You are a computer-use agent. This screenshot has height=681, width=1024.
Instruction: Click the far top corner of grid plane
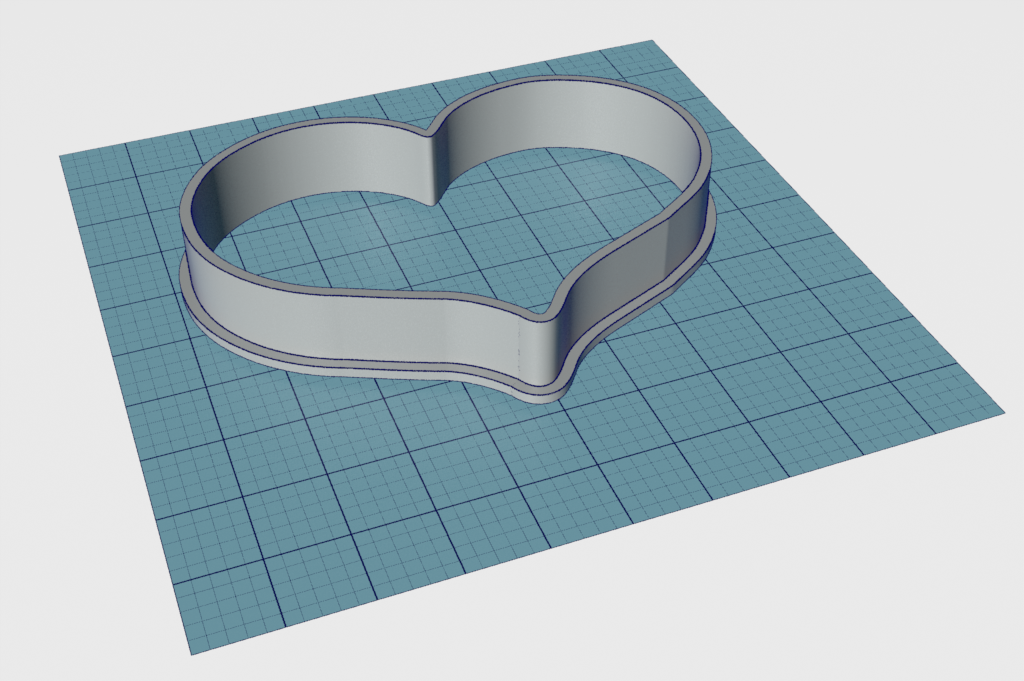651,42
